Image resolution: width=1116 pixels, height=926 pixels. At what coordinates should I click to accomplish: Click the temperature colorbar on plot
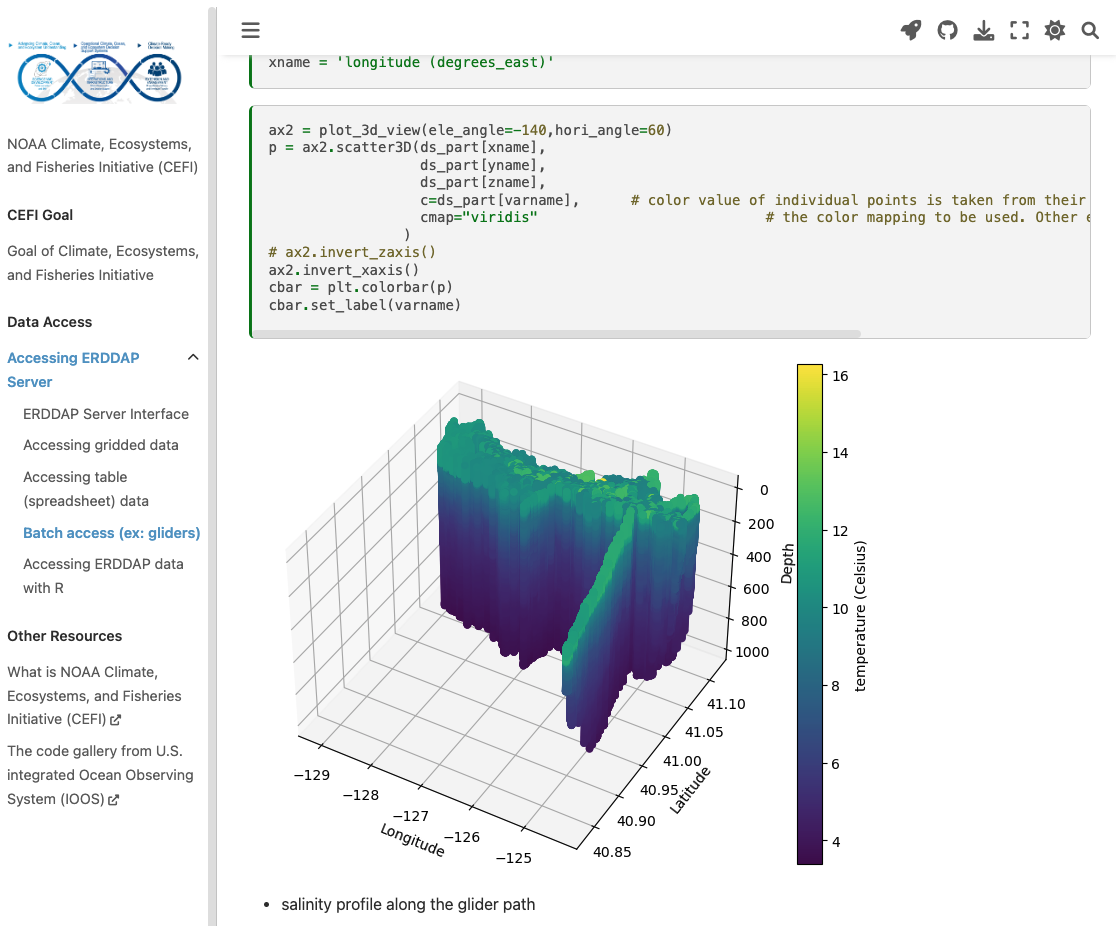click(809, 614)
